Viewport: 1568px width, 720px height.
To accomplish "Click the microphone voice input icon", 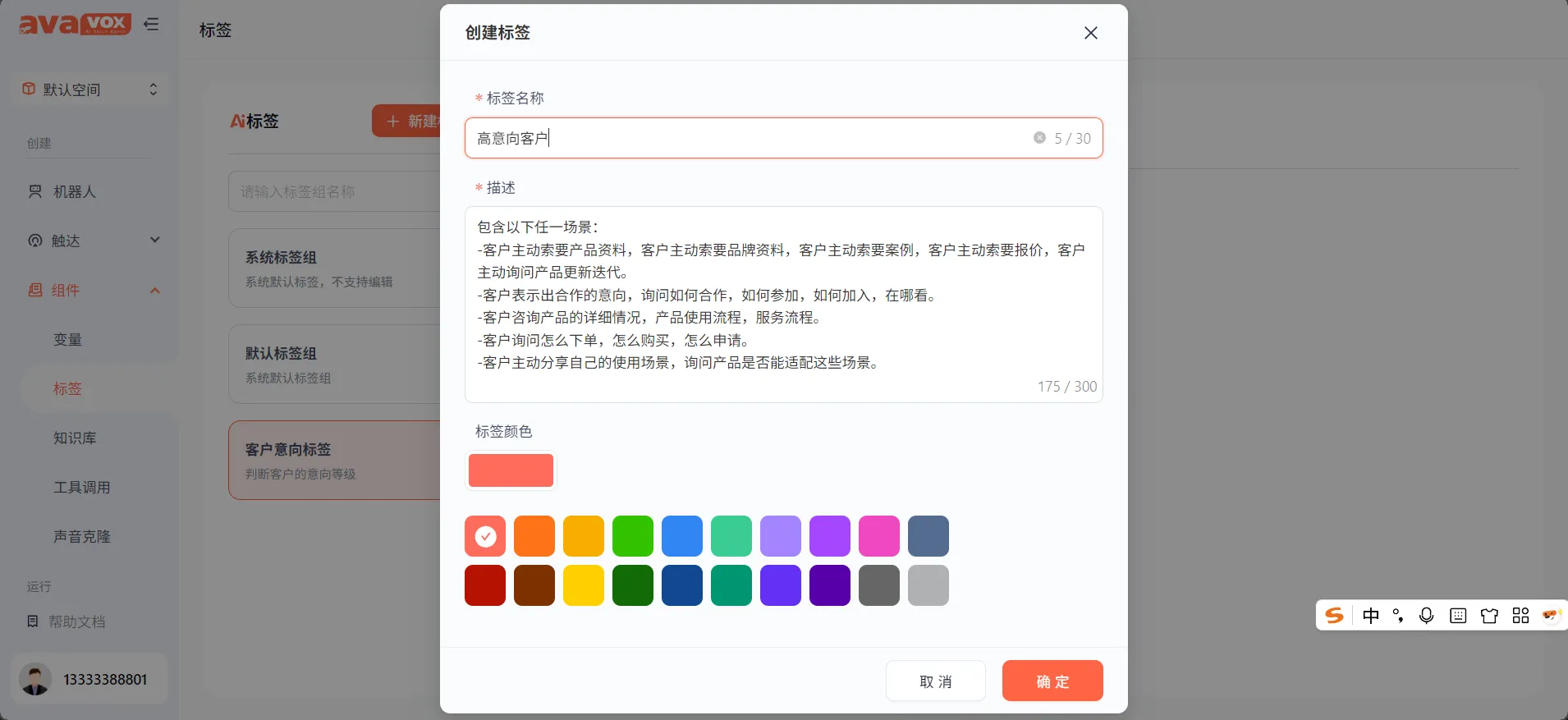I will click(x=1427, y=616).
